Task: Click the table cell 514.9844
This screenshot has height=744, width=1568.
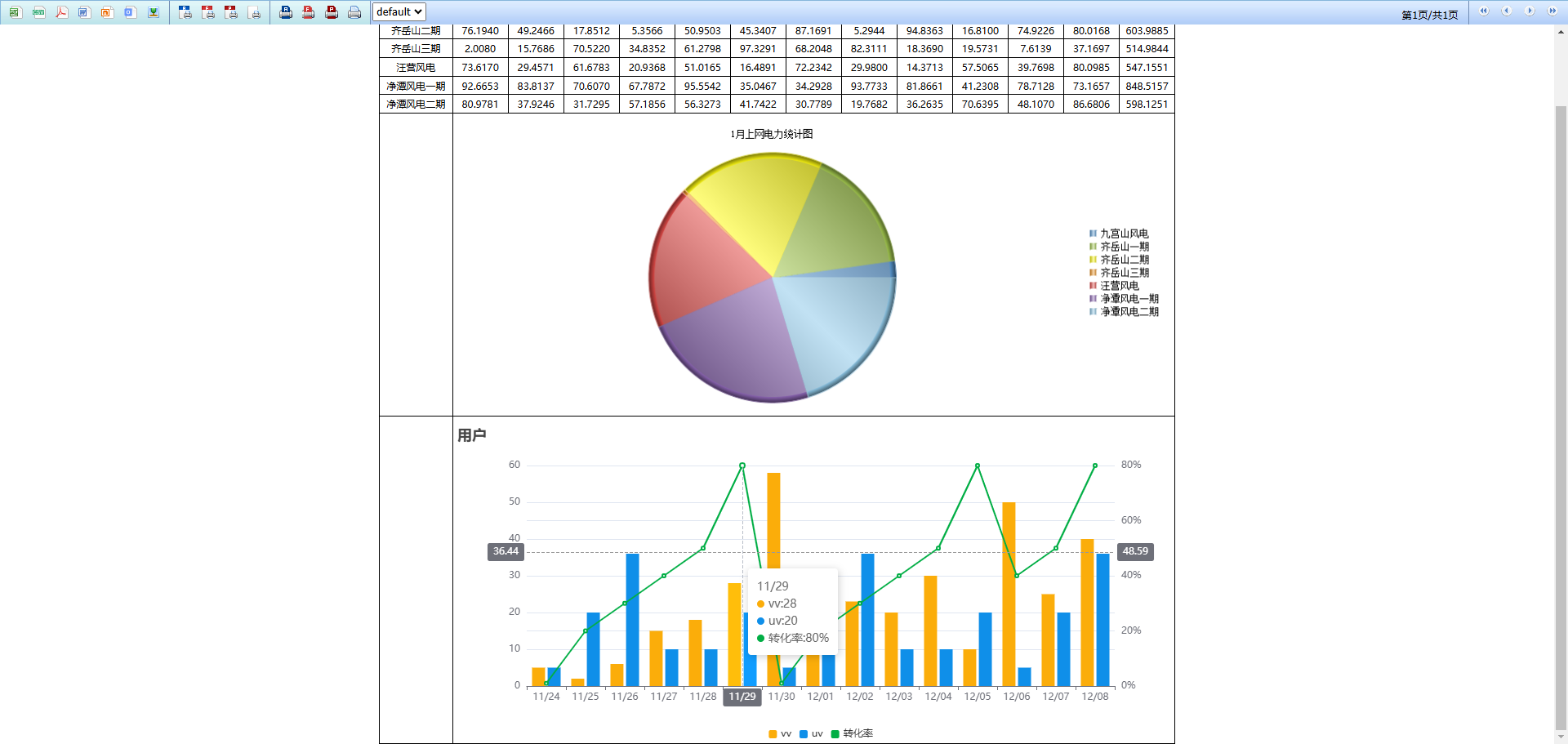Action: click(1147, 49)
